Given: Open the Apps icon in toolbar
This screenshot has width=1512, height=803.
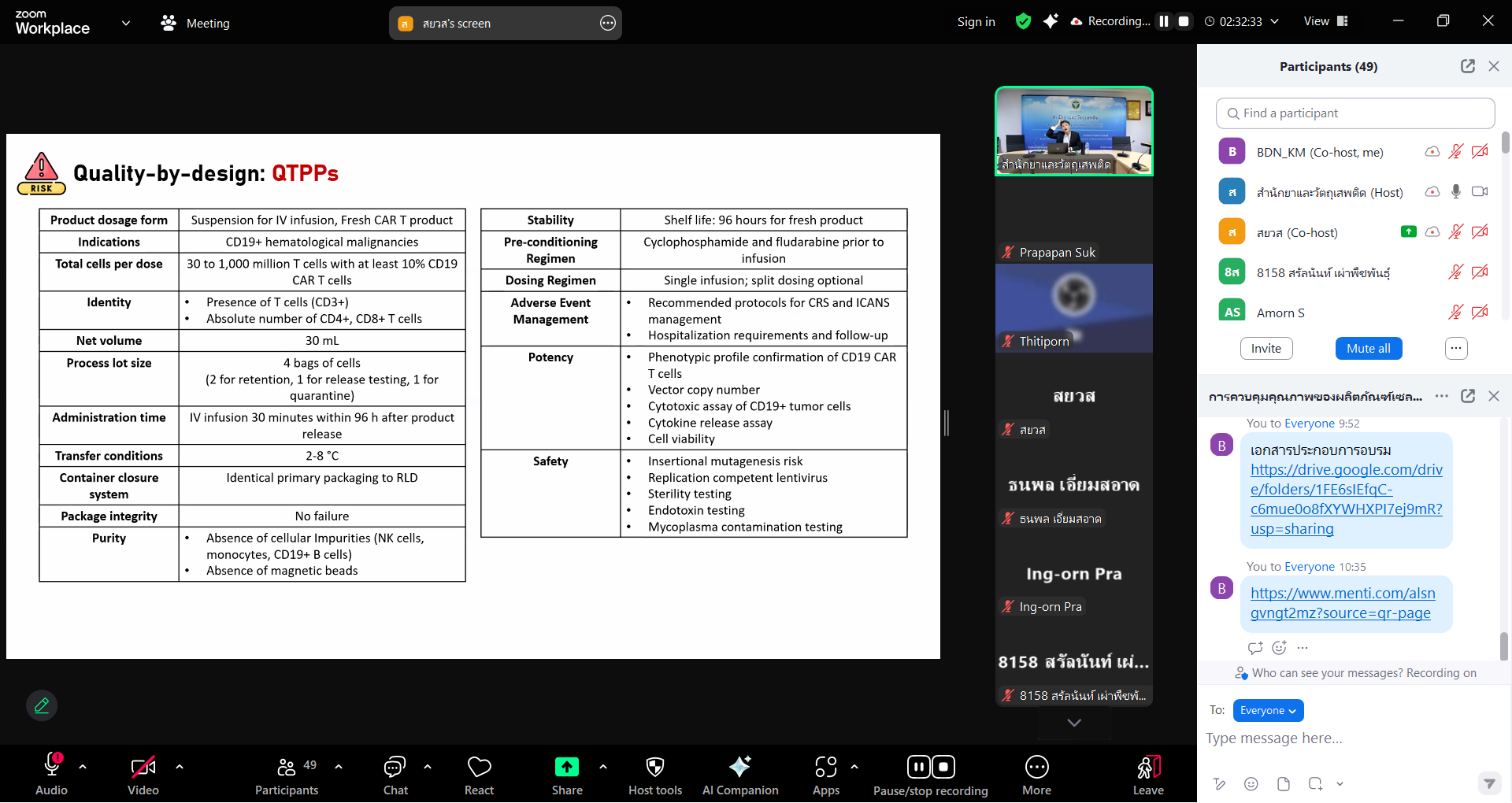Looking at the screenshot, I should (x=825, y=767).
